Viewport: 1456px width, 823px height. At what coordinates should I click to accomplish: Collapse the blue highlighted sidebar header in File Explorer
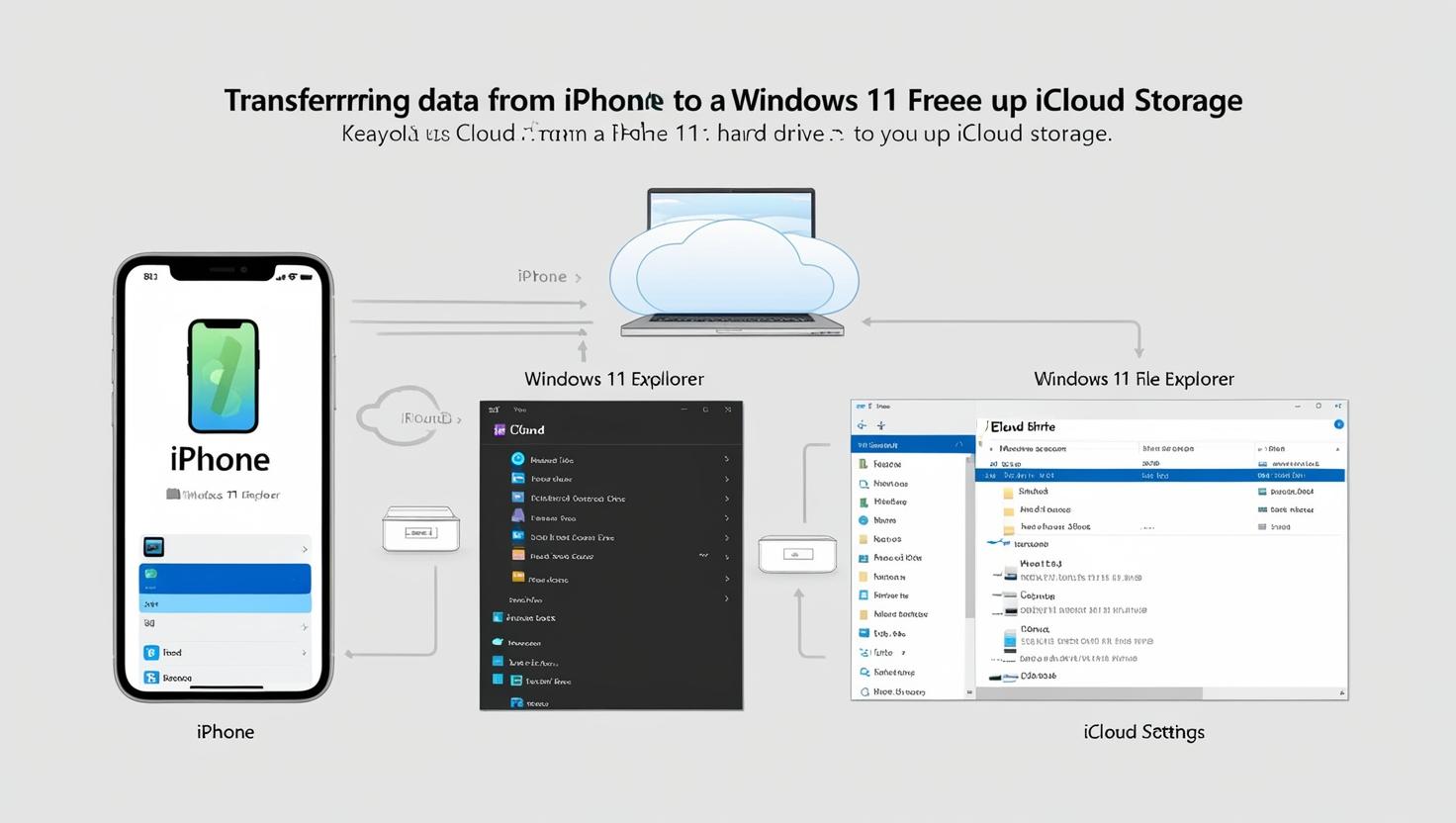[958, 445]
